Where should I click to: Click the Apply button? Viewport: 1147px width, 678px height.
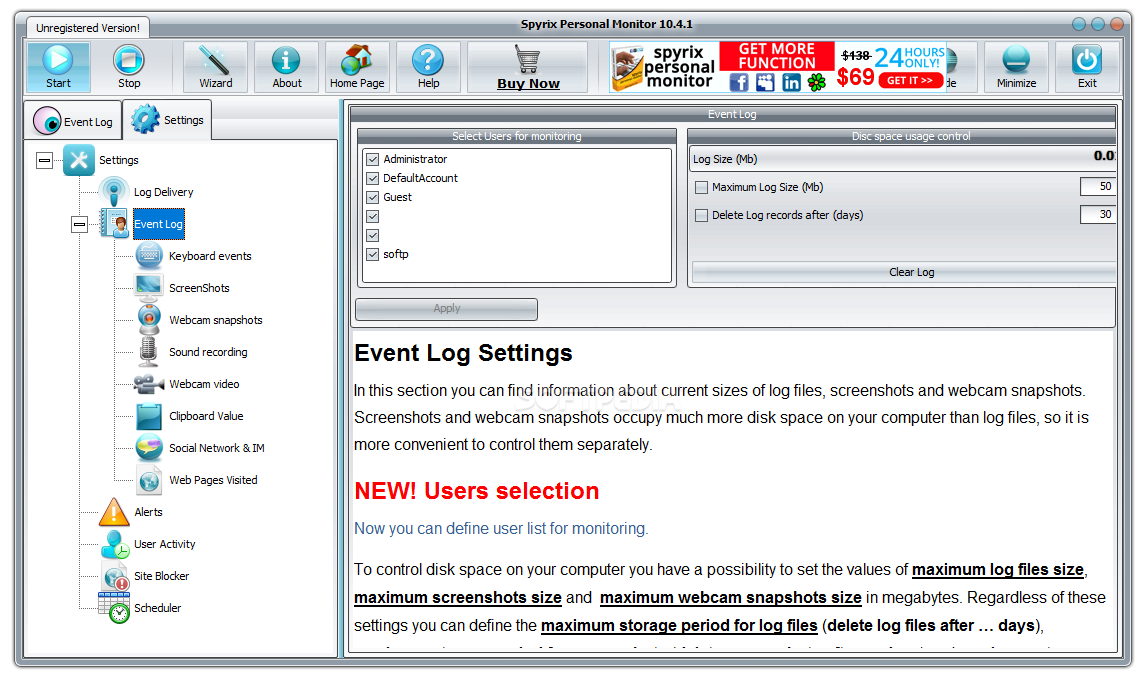click(x=446, y=309)
